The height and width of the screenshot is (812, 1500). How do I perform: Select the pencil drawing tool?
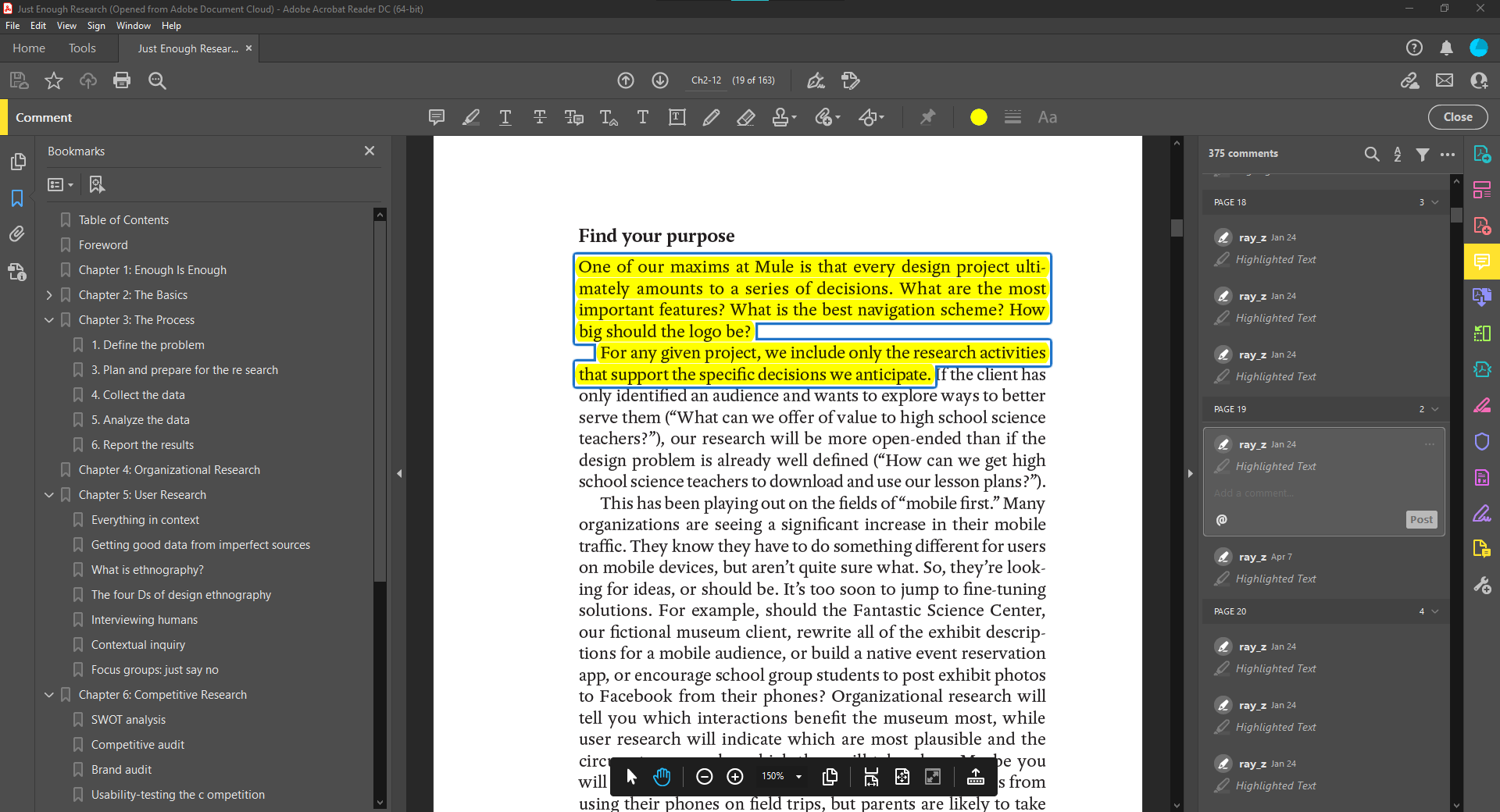(x=711, y=117)
